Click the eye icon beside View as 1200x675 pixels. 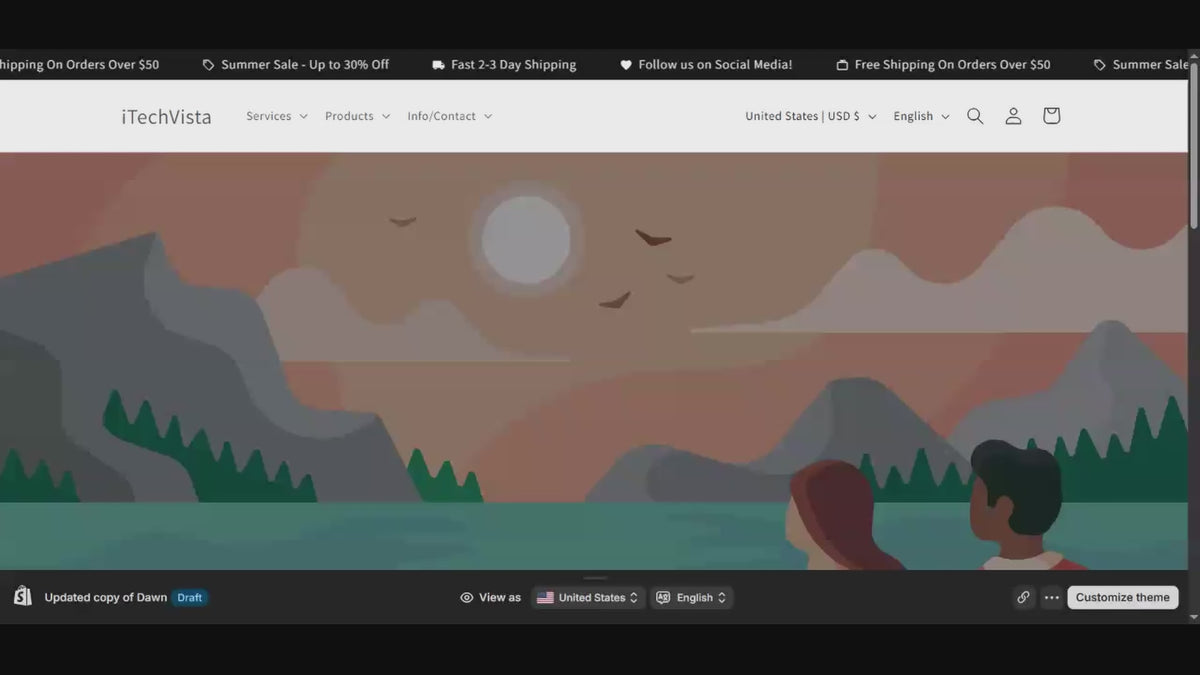pyautogui.click(x=466, y=597)
